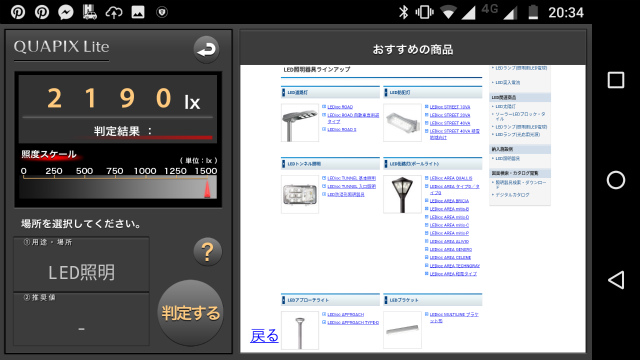Screen dimensions: 640x360
Task: Open the LEDioc STREET 40VA link
Action: point(450,123)
